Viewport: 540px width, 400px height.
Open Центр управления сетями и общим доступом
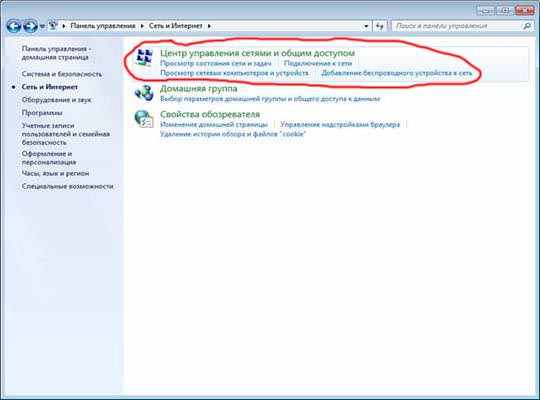(x=257, y=53)
